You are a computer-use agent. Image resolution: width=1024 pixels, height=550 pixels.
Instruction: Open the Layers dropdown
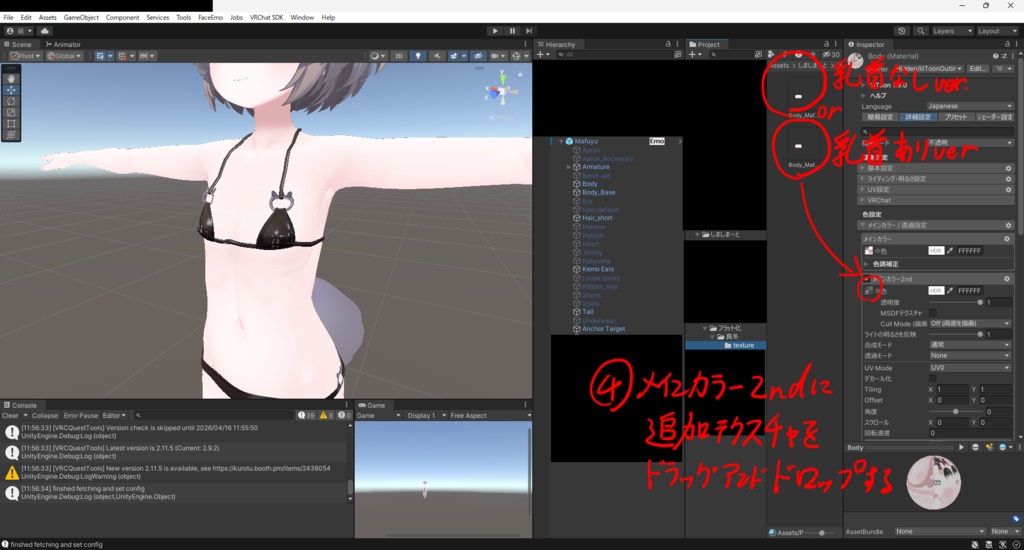952,31
